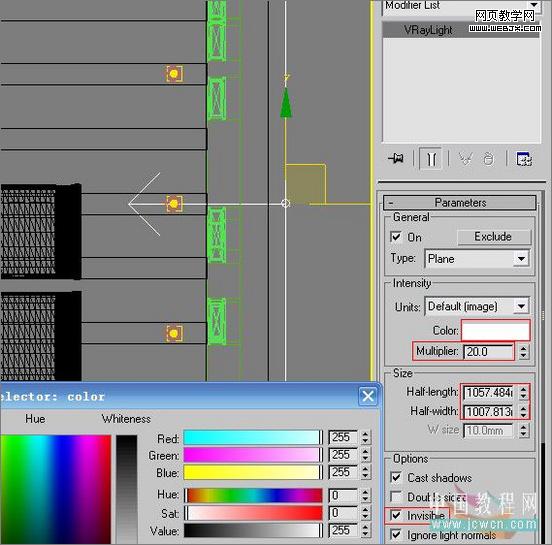The width and height of the screenshot is (552, 545).
Task: Click the Value number field
Action: tap(343, 531)
